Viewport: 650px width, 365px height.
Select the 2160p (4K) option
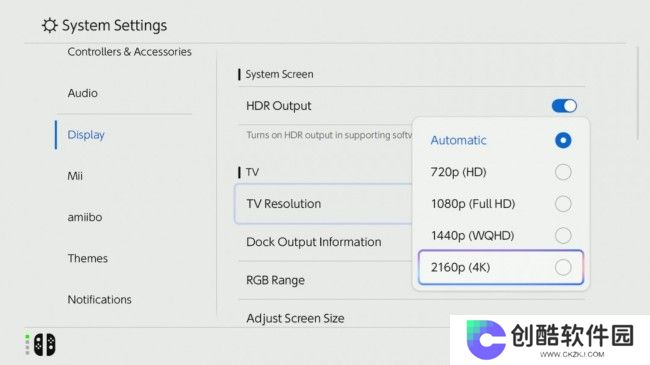tap(501, 267)
